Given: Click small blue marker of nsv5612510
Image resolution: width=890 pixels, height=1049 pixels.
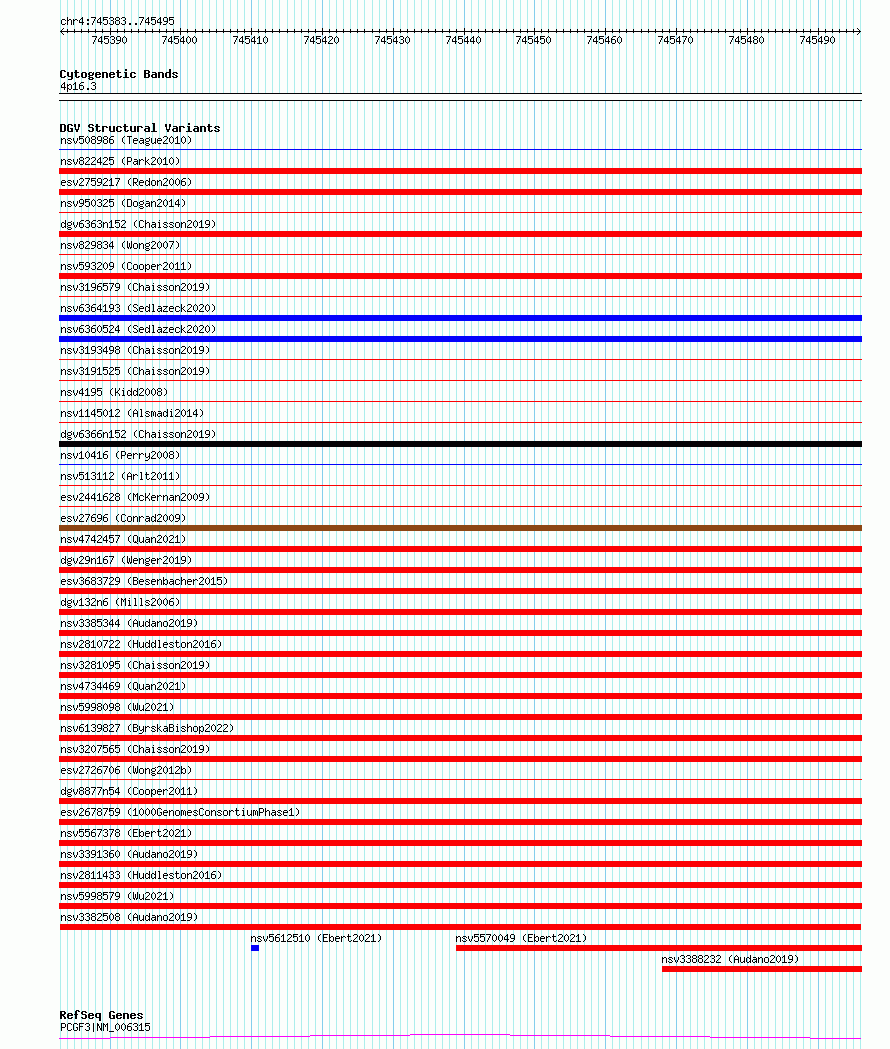Looking at the screenshot, I should coord(255,948).
